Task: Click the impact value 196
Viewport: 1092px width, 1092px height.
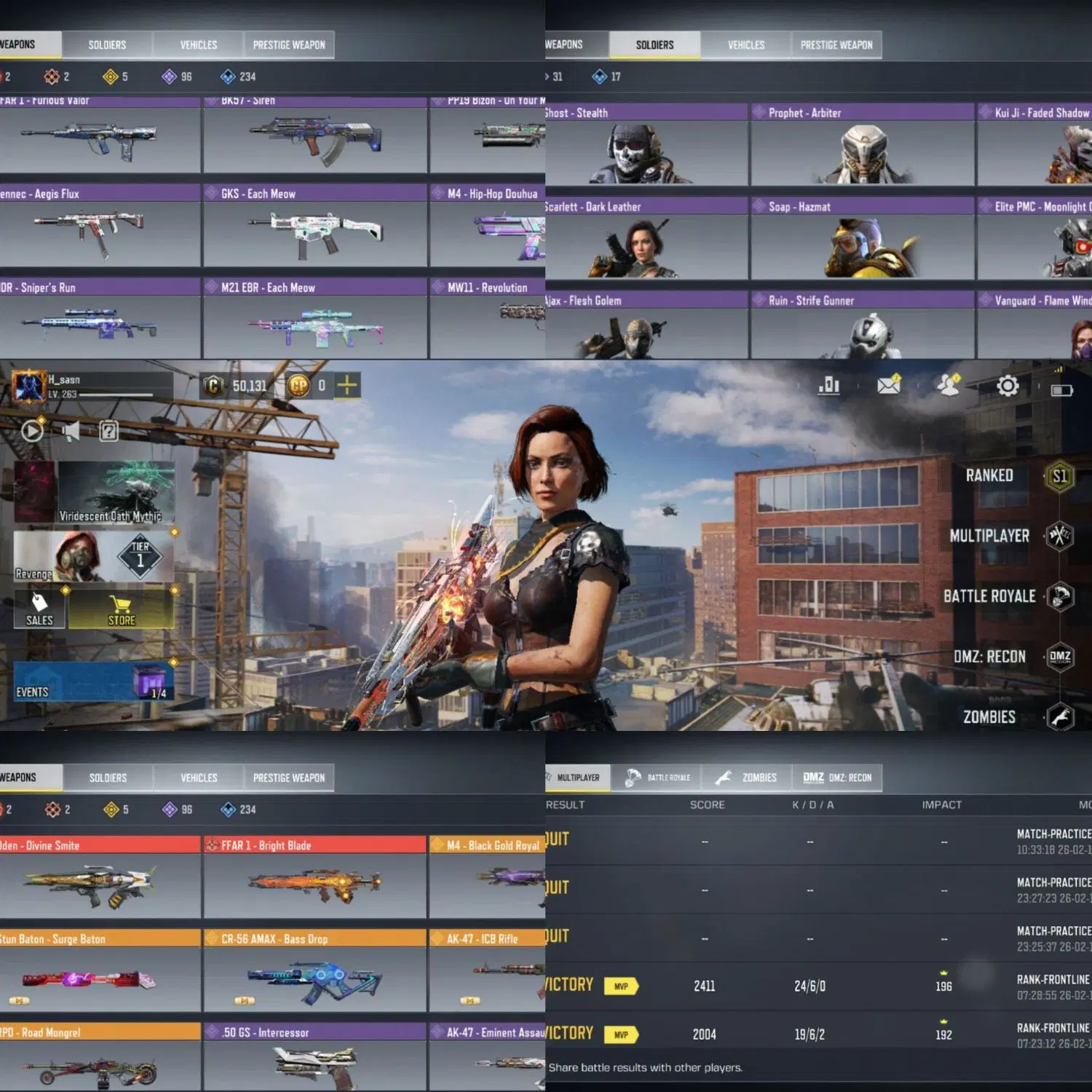Action: [x=943, y=986]
